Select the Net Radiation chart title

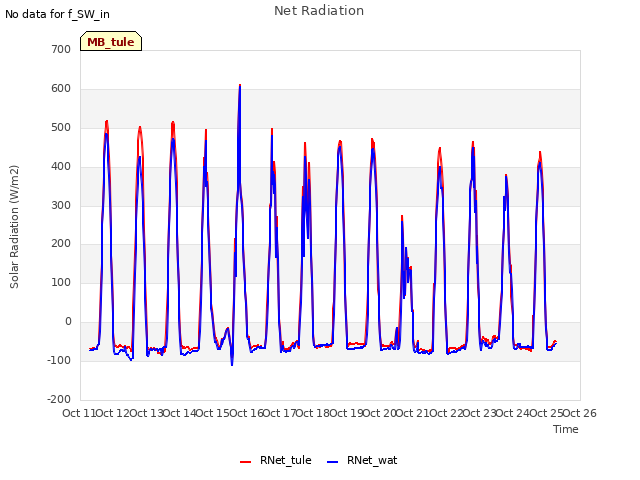[319, 11]
